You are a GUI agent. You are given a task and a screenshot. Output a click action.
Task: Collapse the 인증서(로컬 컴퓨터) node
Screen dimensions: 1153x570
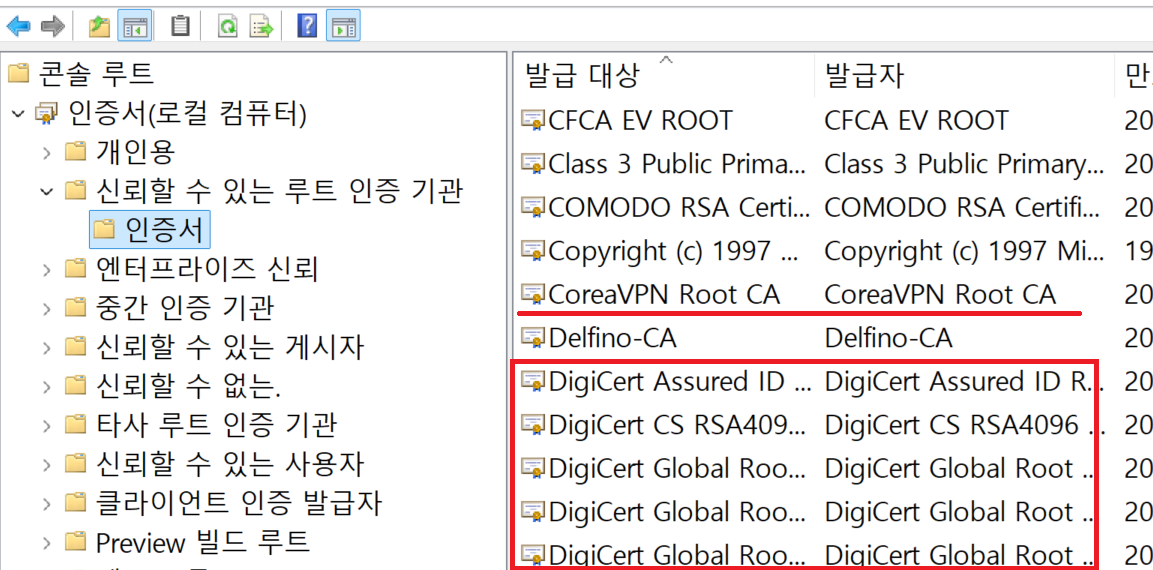tap(18, 113)
